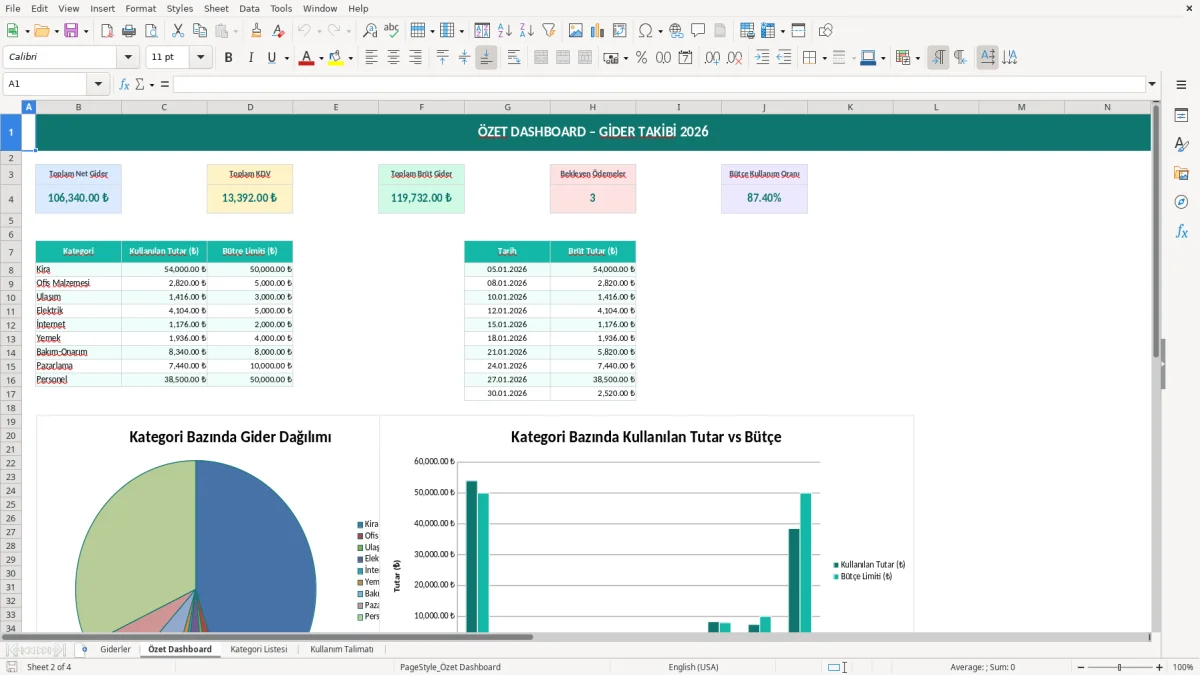Viewport: 1200px width, 675px height.
Task: Open font color dropdown arrow
Action: point(320,58)
